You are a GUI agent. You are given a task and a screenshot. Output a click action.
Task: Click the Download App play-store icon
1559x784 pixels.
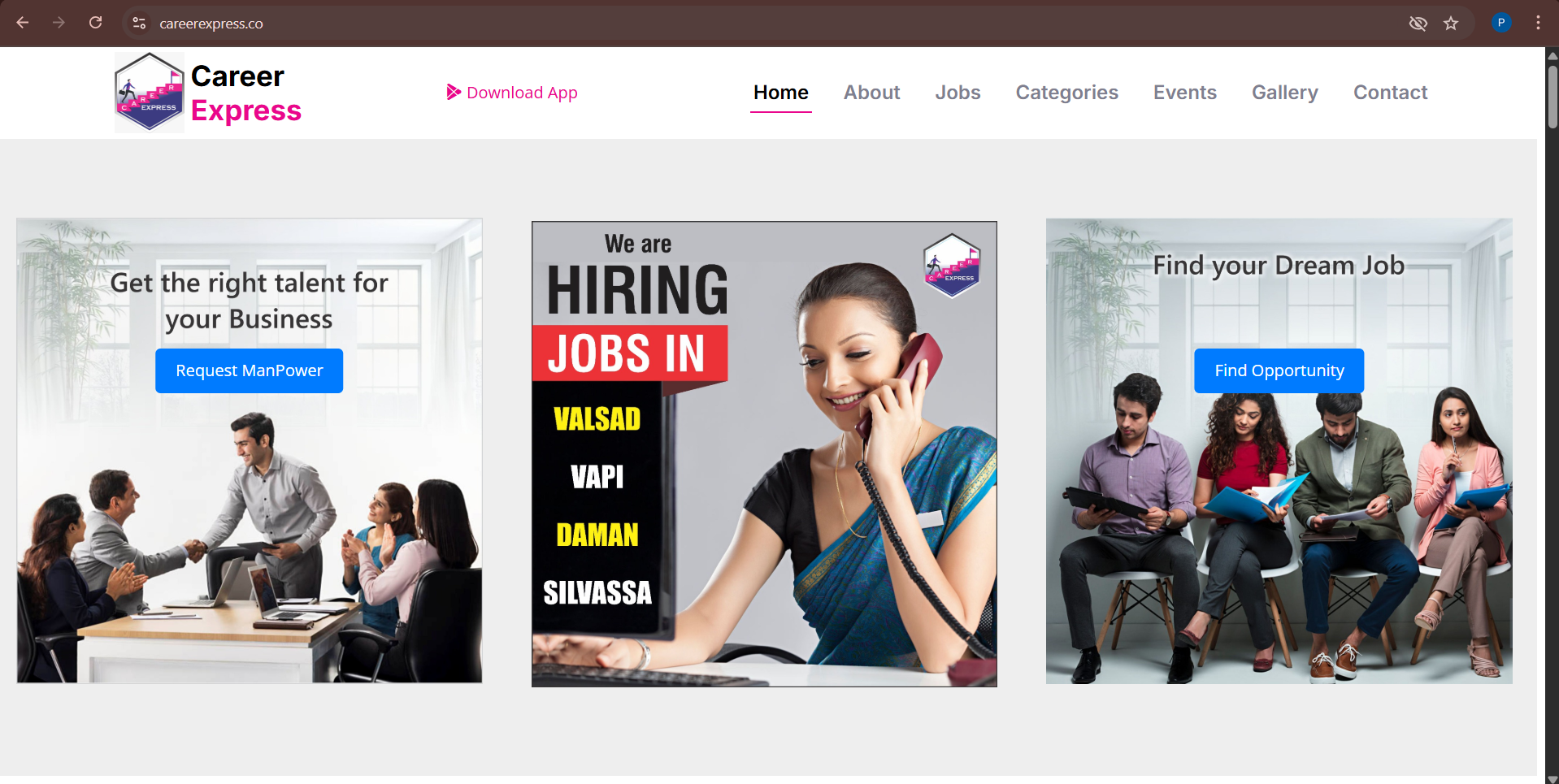pyautogui.click(x=454, y=93)
